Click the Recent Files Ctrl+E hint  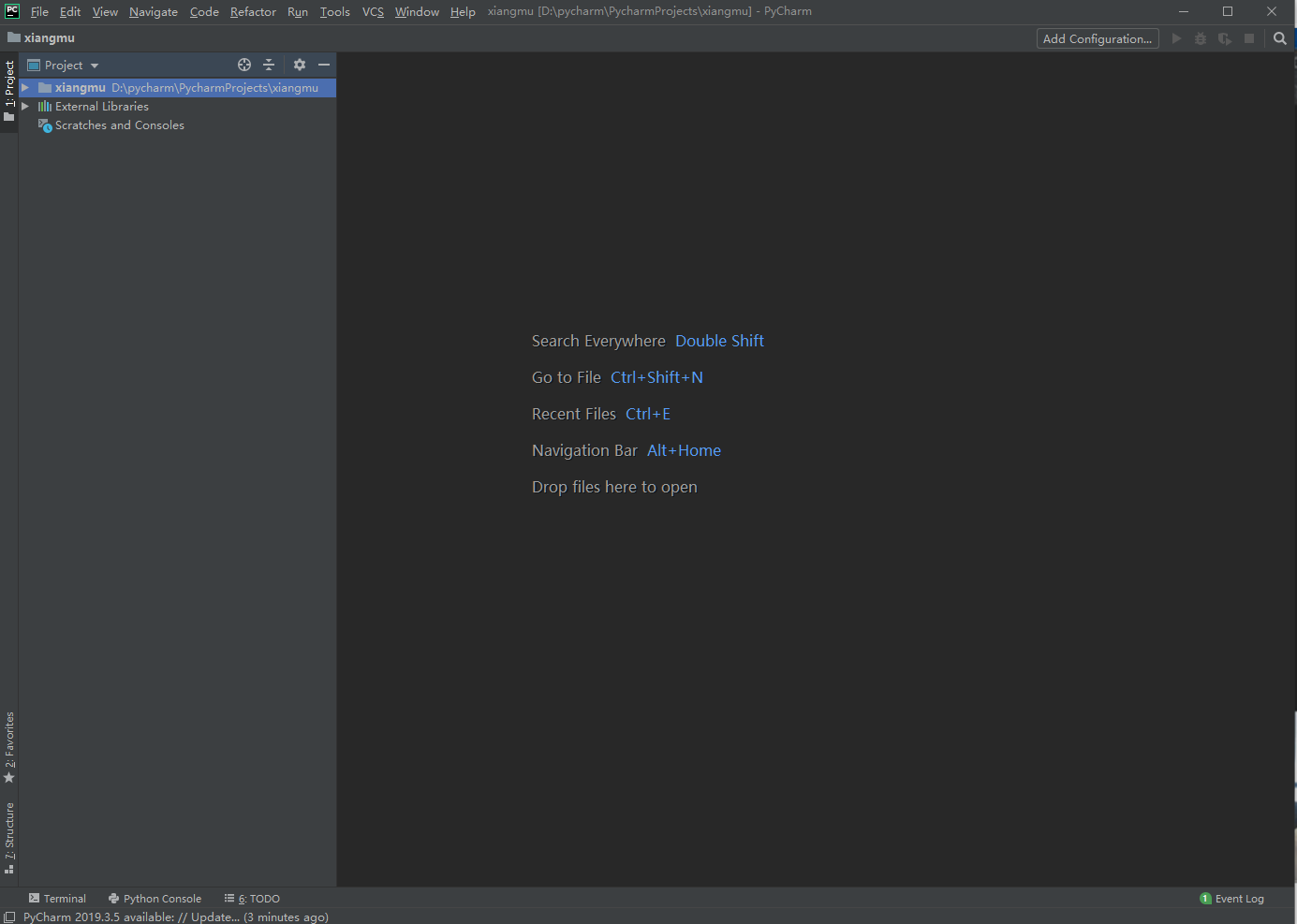pos(601,414)
